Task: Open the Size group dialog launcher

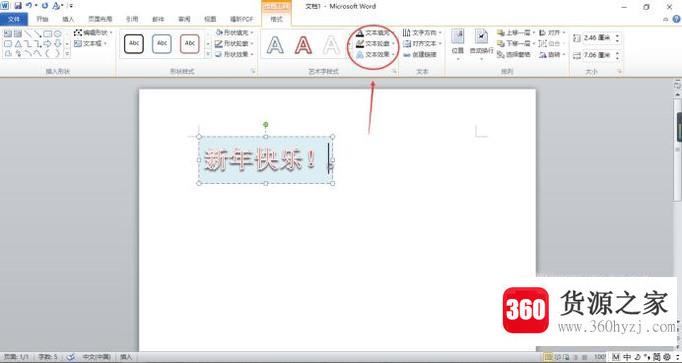Action: coord(620,71)
